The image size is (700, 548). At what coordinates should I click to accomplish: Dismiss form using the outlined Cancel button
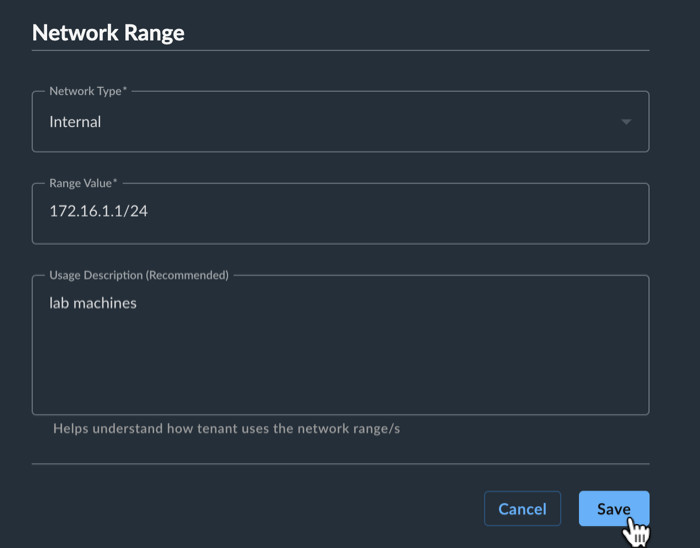coord(522,508)
